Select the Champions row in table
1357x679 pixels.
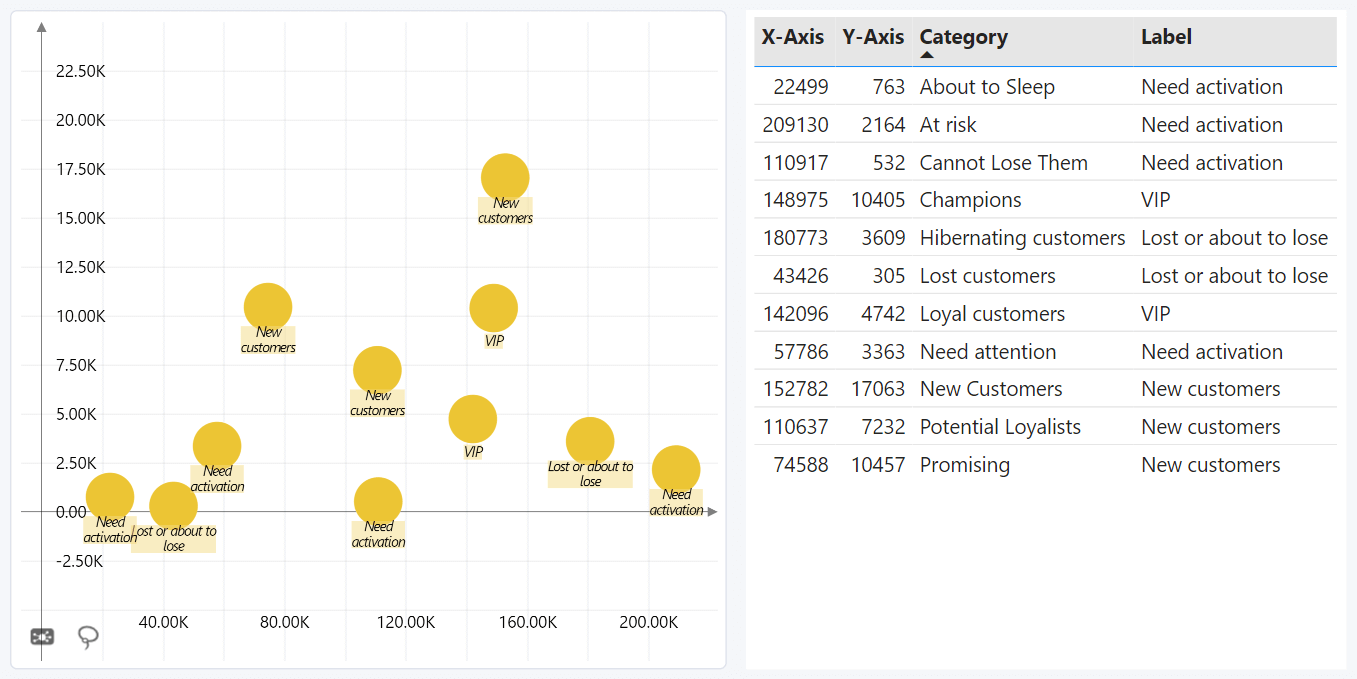click(970, 200)
